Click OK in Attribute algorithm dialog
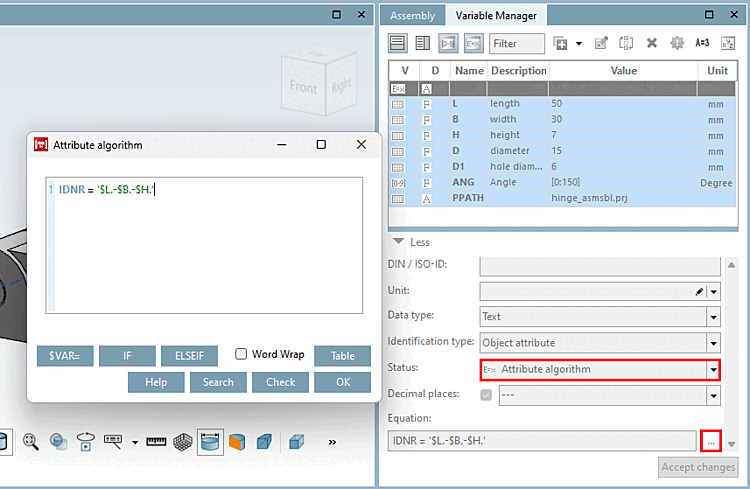The height and width of the screenshot is (489, 750). click(x=342, y=382)
